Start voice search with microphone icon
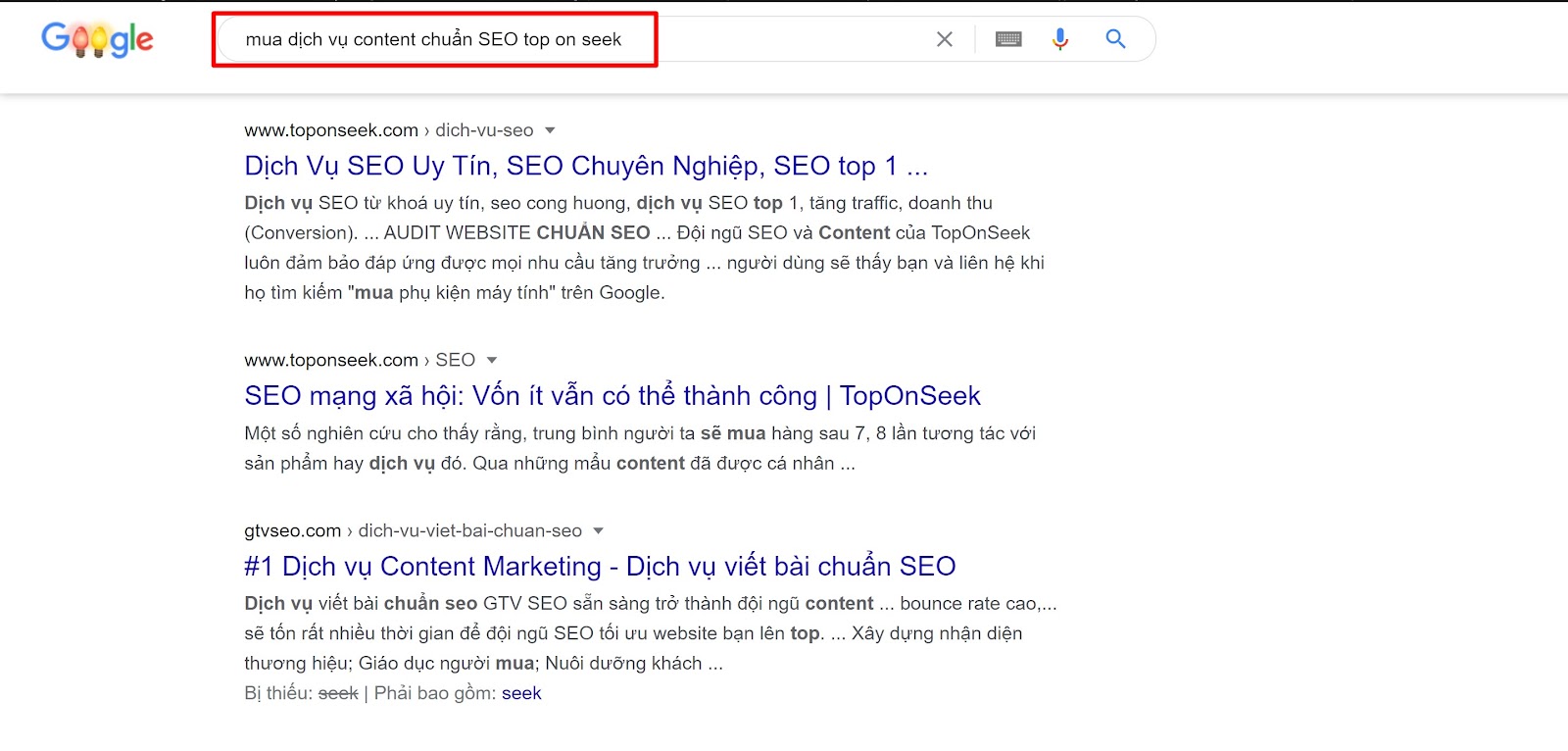This screenshot has width=1568, height=751. pyautogui.click(x=1059, y=39)
